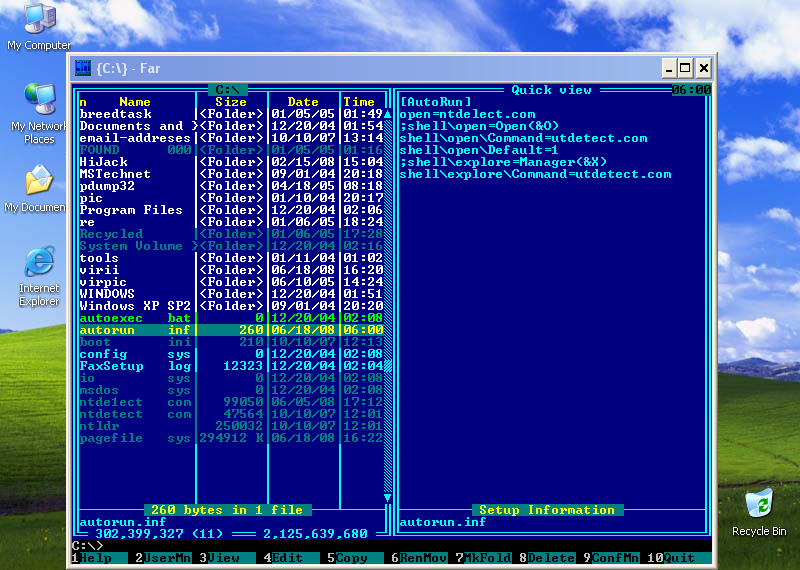Select the pagefile sys file
This screenshot has width=800, height=570.
click(x=231, y=438)
